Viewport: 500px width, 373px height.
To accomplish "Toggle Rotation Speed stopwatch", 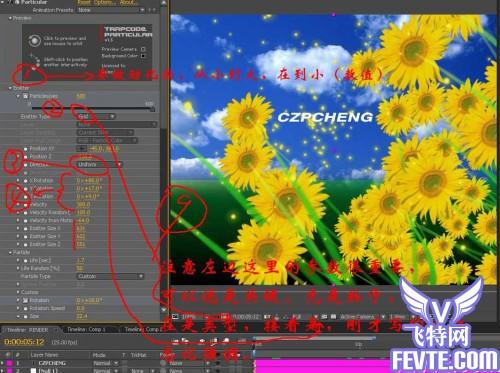I will click(25, 308).
